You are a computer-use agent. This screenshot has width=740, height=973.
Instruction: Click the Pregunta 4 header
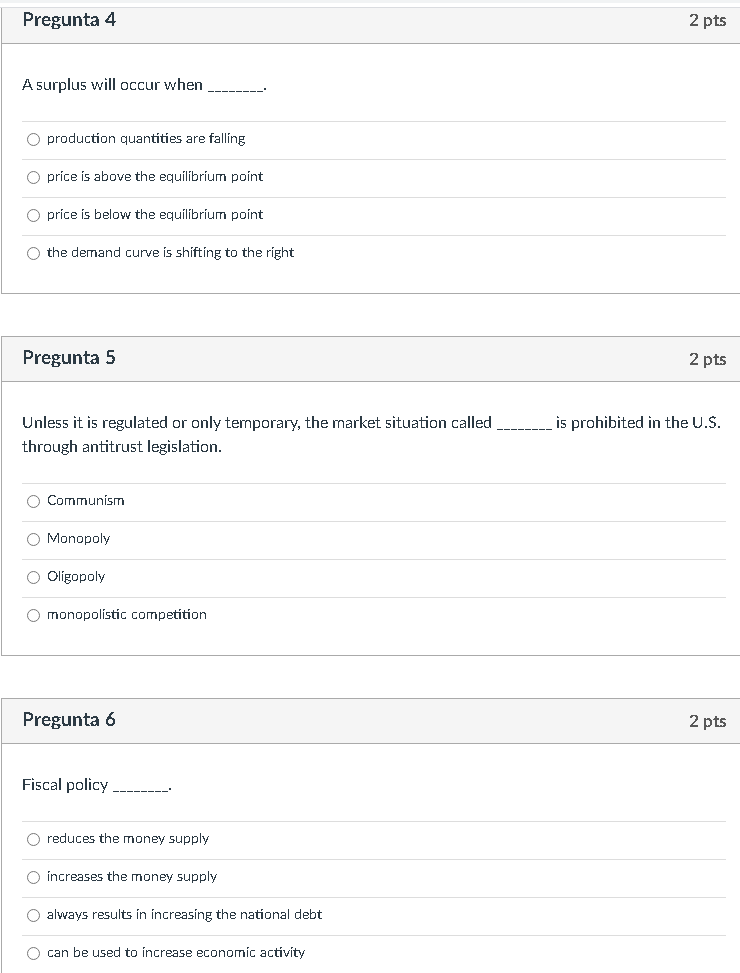[x=69, y=19]
